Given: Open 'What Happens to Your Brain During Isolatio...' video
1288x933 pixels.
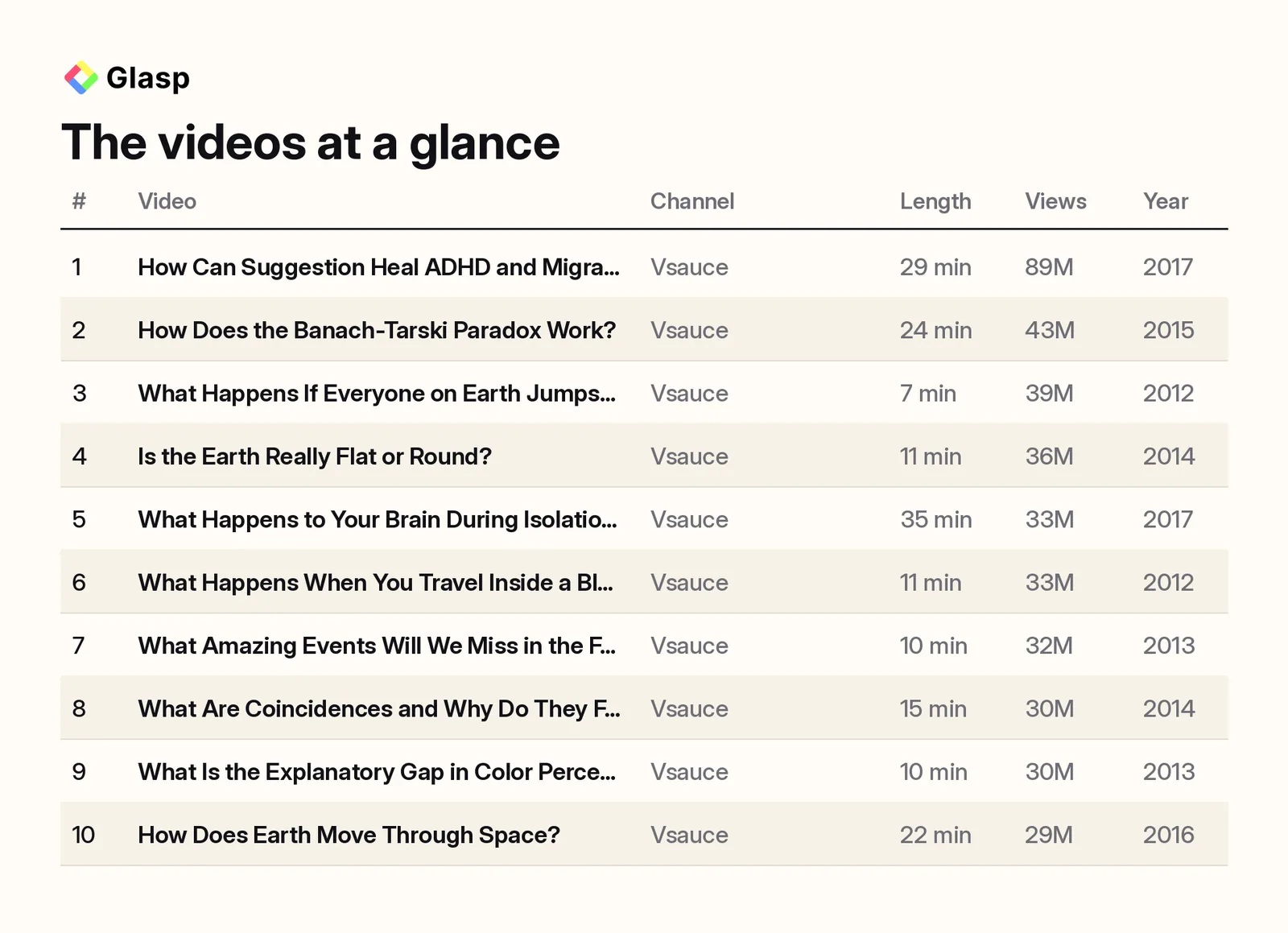Looking at the screenshot, I should click(x=378, y=519).
